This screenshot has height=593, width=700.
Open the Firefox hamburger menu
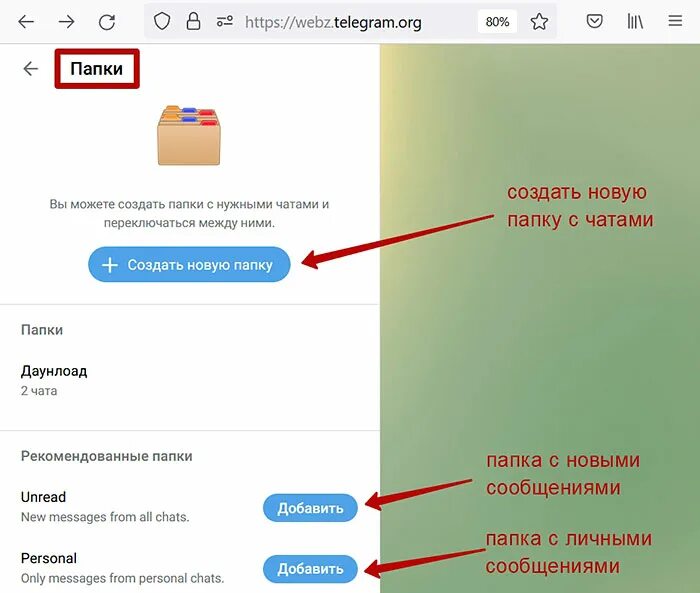[x=675, y=21]
